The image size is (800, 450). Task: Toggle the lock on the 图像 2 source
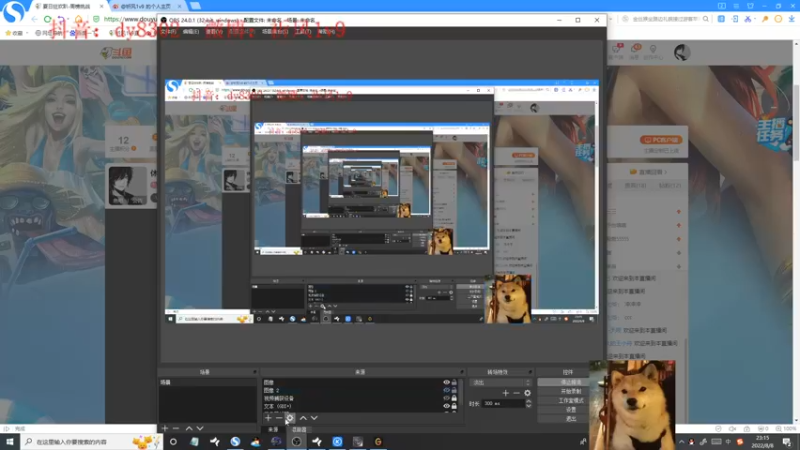point(454,390)
